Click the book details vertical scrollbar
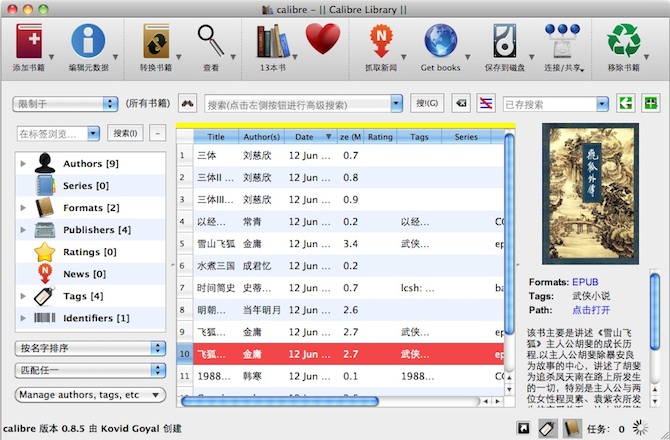This screenshot has height=440, width=670. pyautogui.click(x=655, y=312)
